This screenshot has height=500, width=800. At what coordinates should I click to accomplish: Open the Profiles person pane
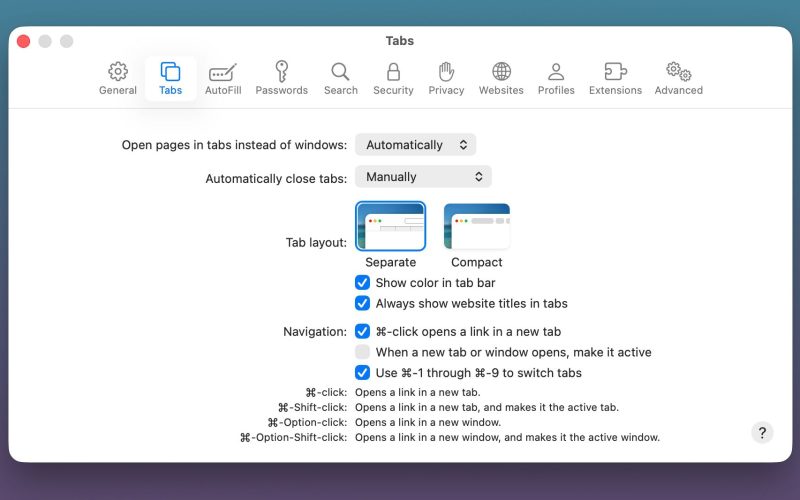coord(556,79)
